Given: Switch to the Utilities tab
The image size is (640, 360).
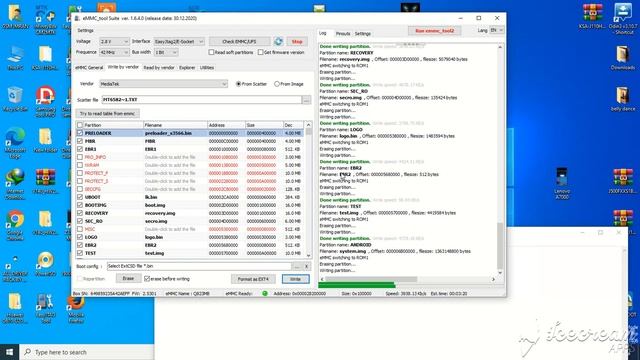Looking at the screenshot, I should pos(207,68).
